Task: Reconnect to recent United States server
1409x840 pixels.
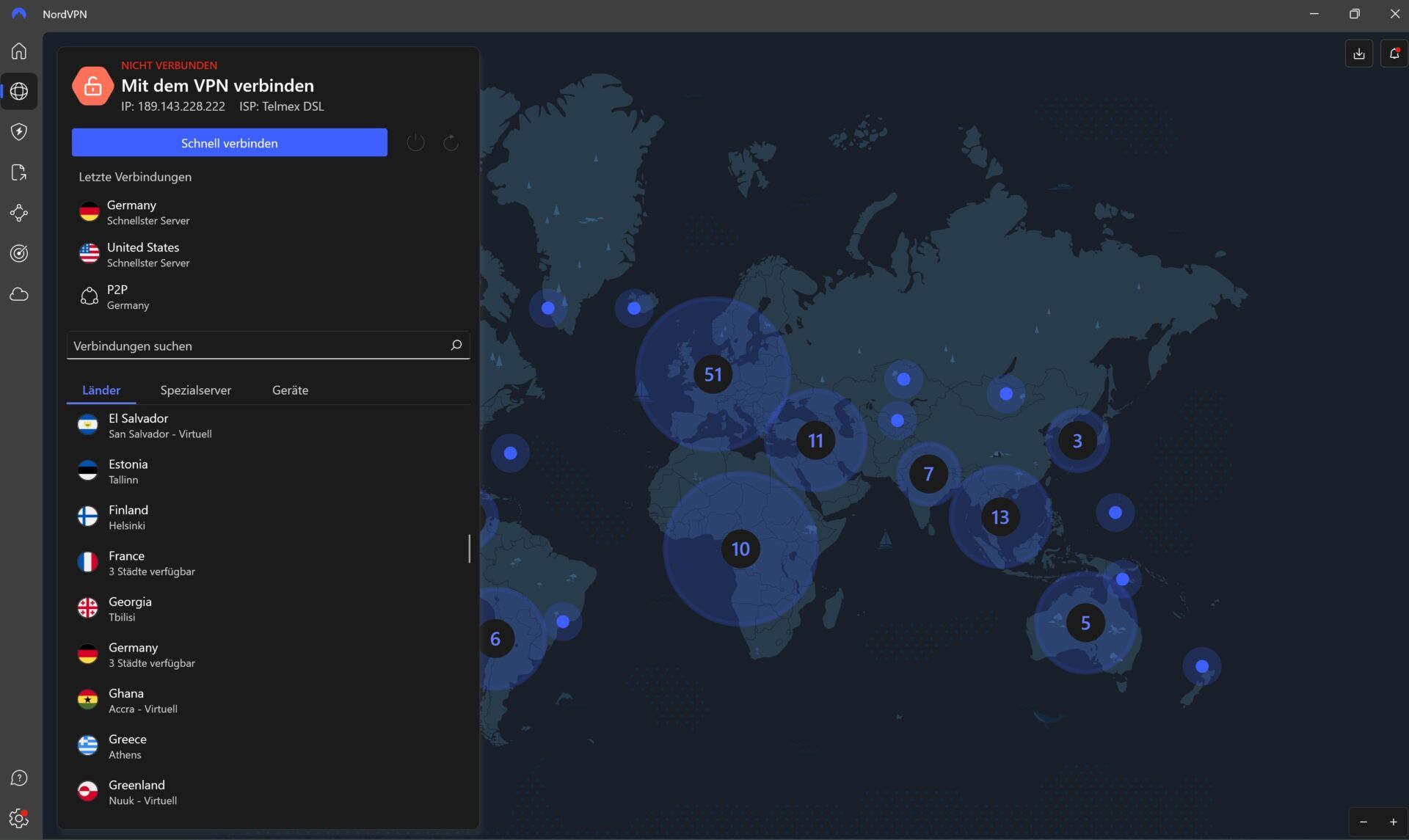Action: [268, 255]
